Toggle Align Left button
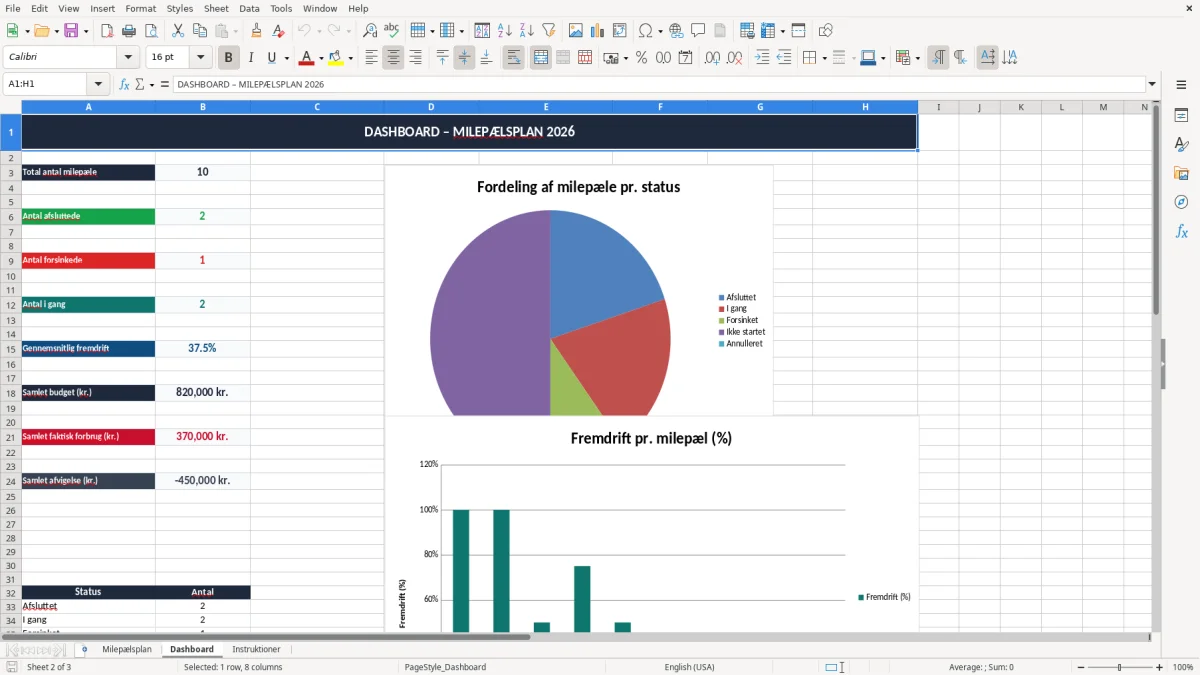Viewport: 1200px width, 675px height. 371,58
